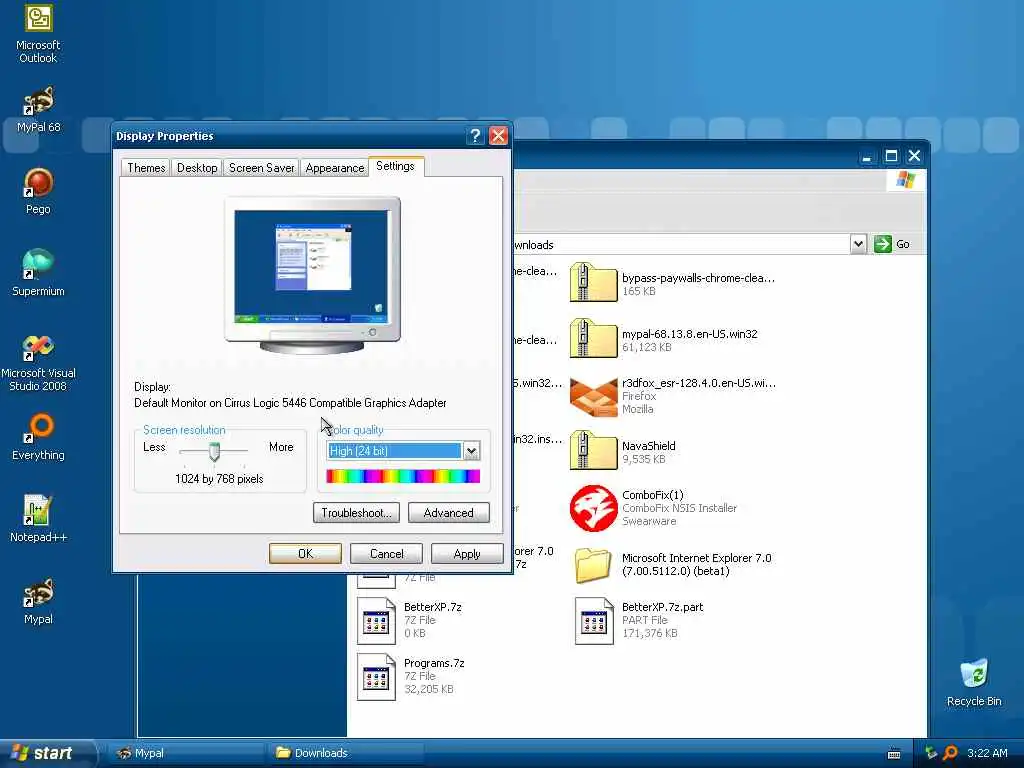Screen dimensions: 1024x768
Task: Confirm with the OK button
Action: (305, 554)
